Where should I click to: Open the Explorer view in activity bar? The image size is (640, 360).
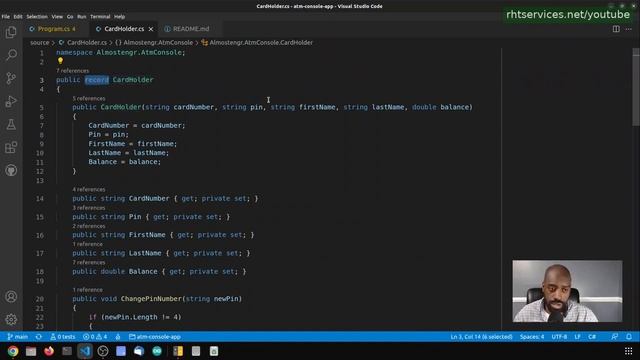pos(11,32)
